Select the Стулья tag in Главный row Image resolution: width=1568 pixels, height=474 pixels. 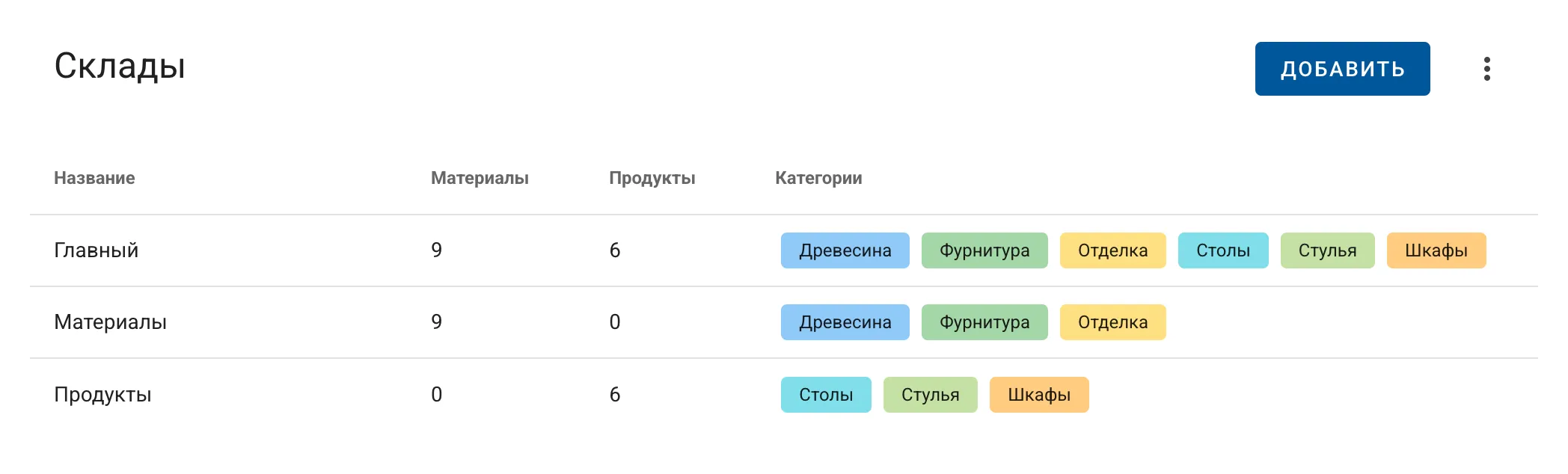coord(1329,250)
